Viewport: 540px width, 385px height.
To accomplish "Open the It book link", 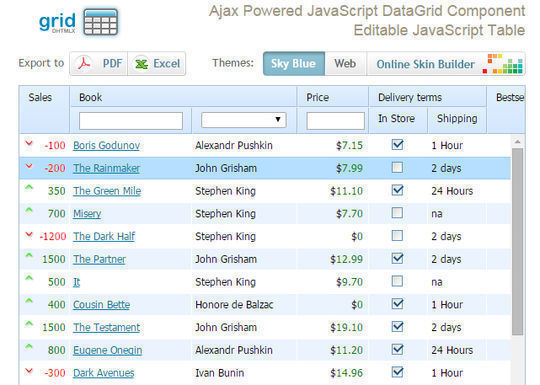I will coord(76,282).
